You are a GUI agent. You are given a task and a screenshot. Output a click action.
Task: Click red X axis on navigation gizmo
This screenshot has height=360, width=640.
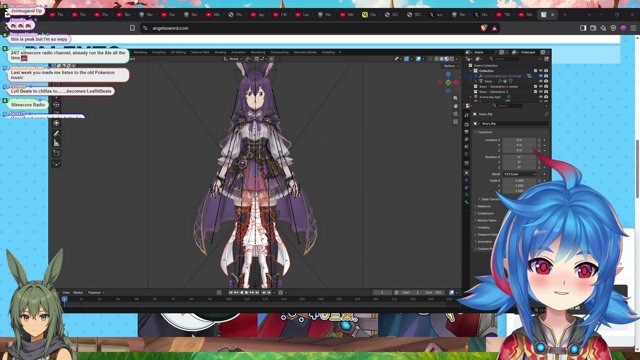click(x=456, y=82)
